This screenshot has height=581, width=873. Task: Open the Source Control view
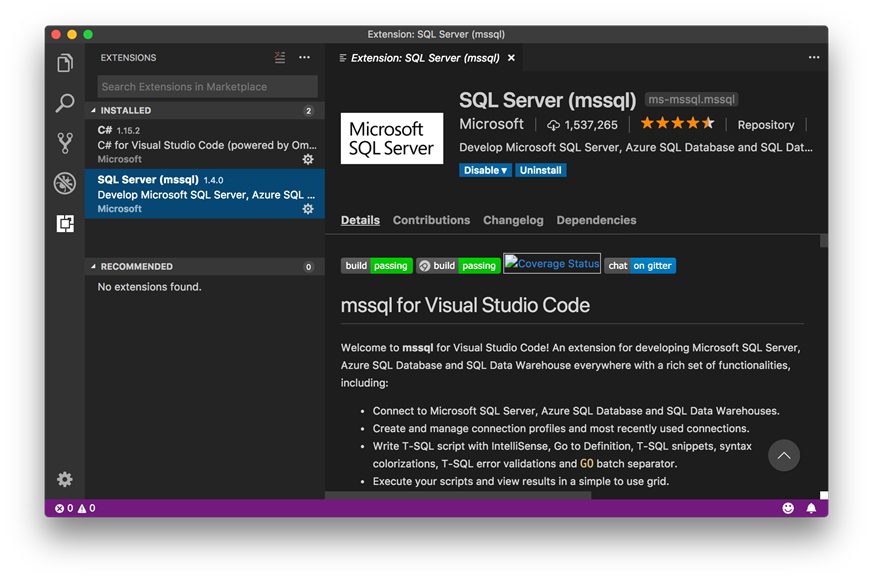tap(65, 143)
